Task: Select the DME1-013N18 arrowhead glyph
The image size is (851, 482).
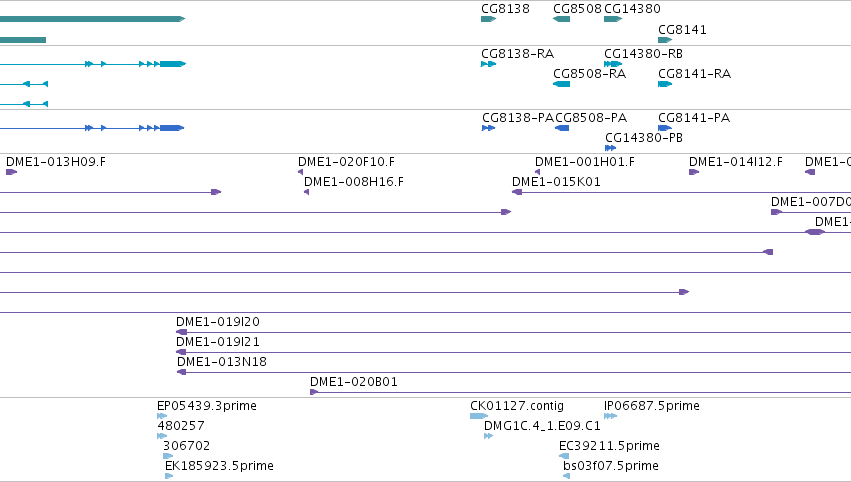Action: point(182,372)
